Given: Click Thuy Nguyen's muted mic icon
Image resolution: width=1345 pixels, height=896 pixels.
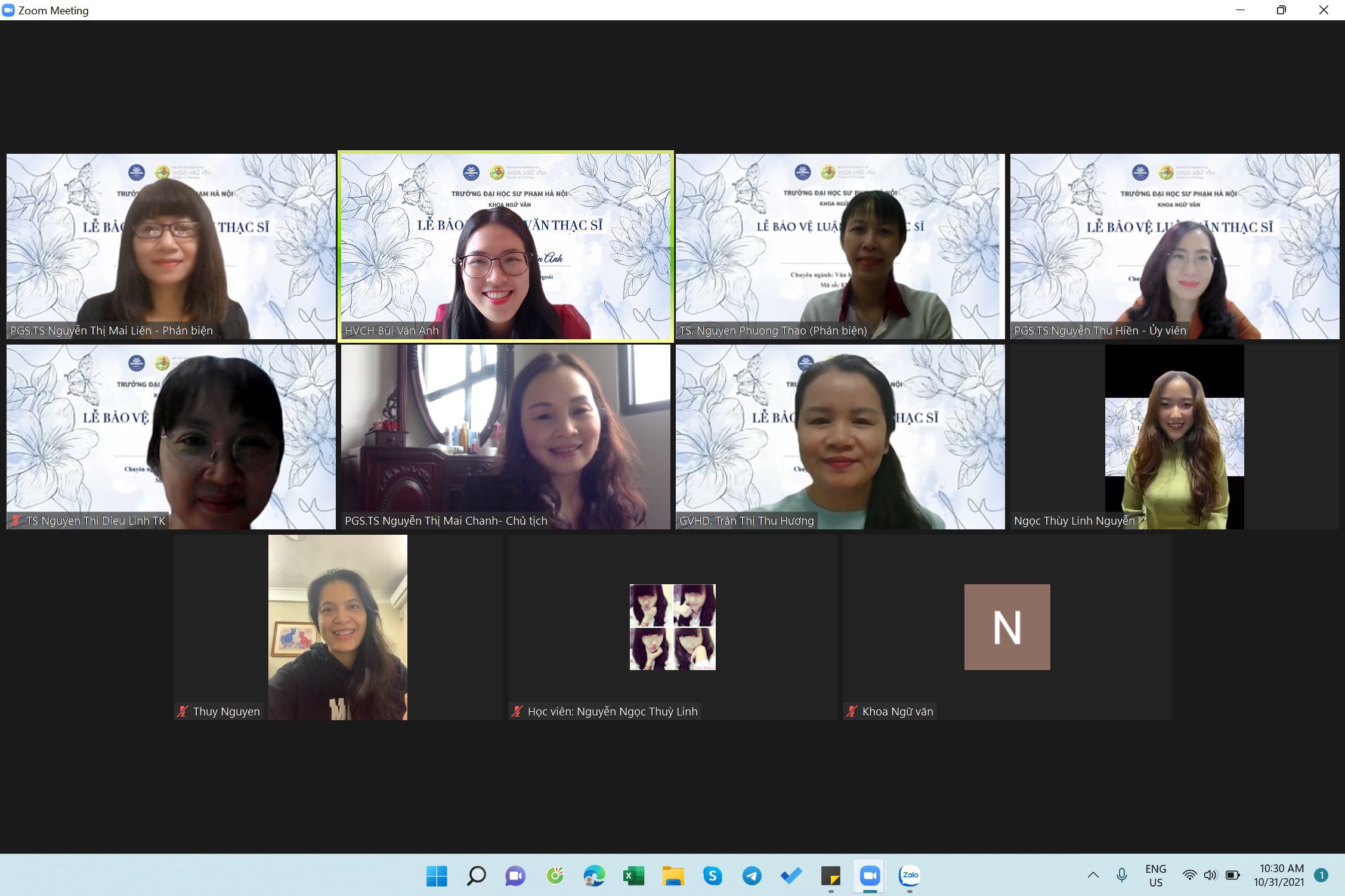Looking at the screenshot, I should click(x=183, y=711).
